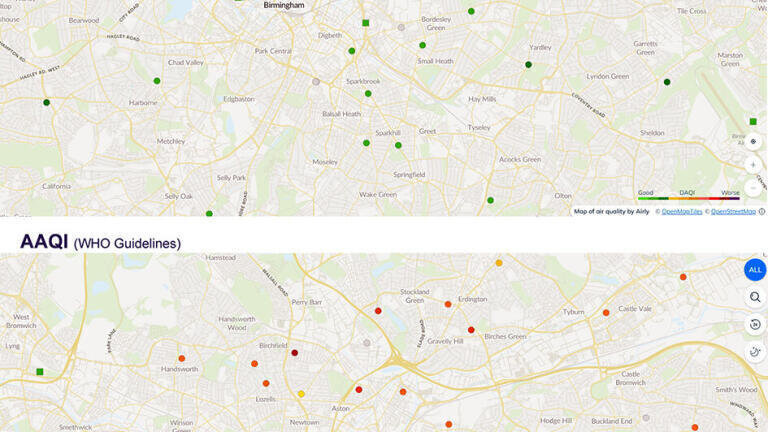Open the search tool on the AAQI map
This screenshot has width=768, height=432.
755,297
